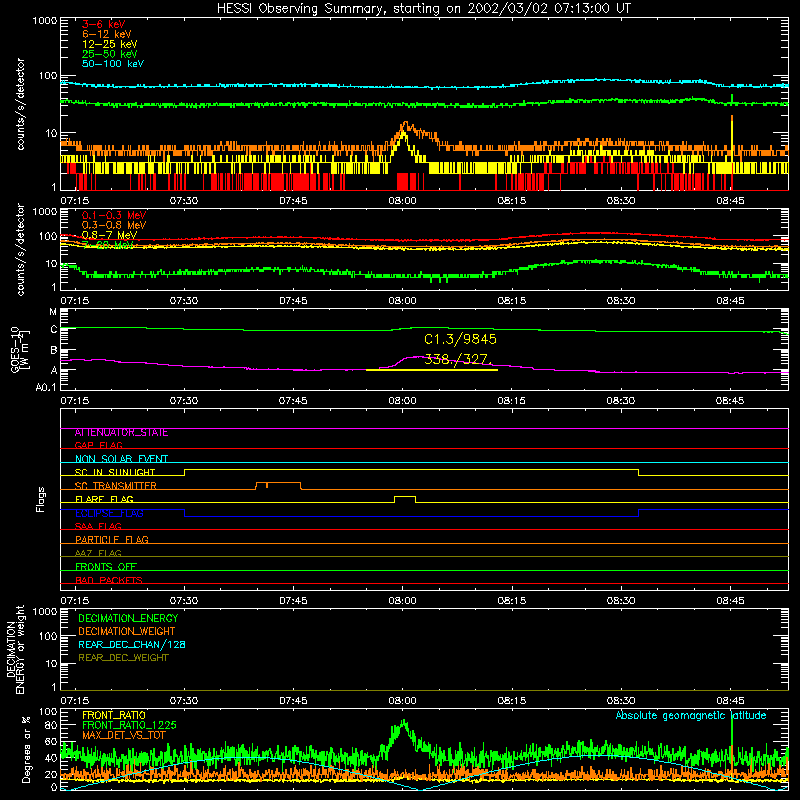This screenshot has height=800, width=800.
Task: Click the '0.1-0.3 MeV' legend label
Action: coord(114,215)
